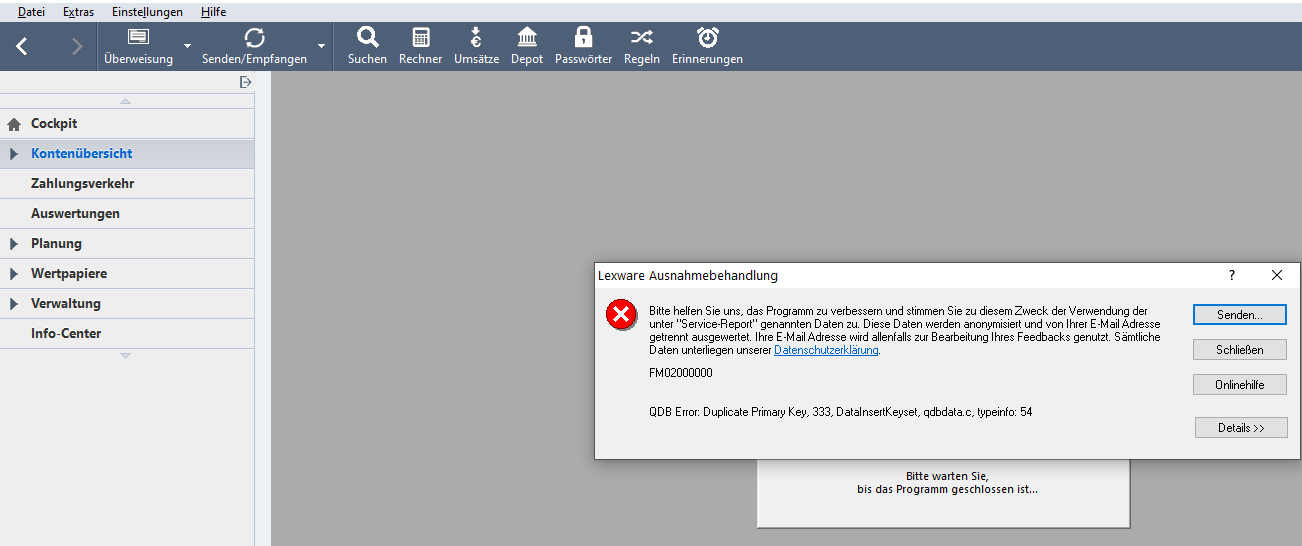The image size is (1302, 546).
Task: Open Info-Center in the sidebar
Action: 127,334
